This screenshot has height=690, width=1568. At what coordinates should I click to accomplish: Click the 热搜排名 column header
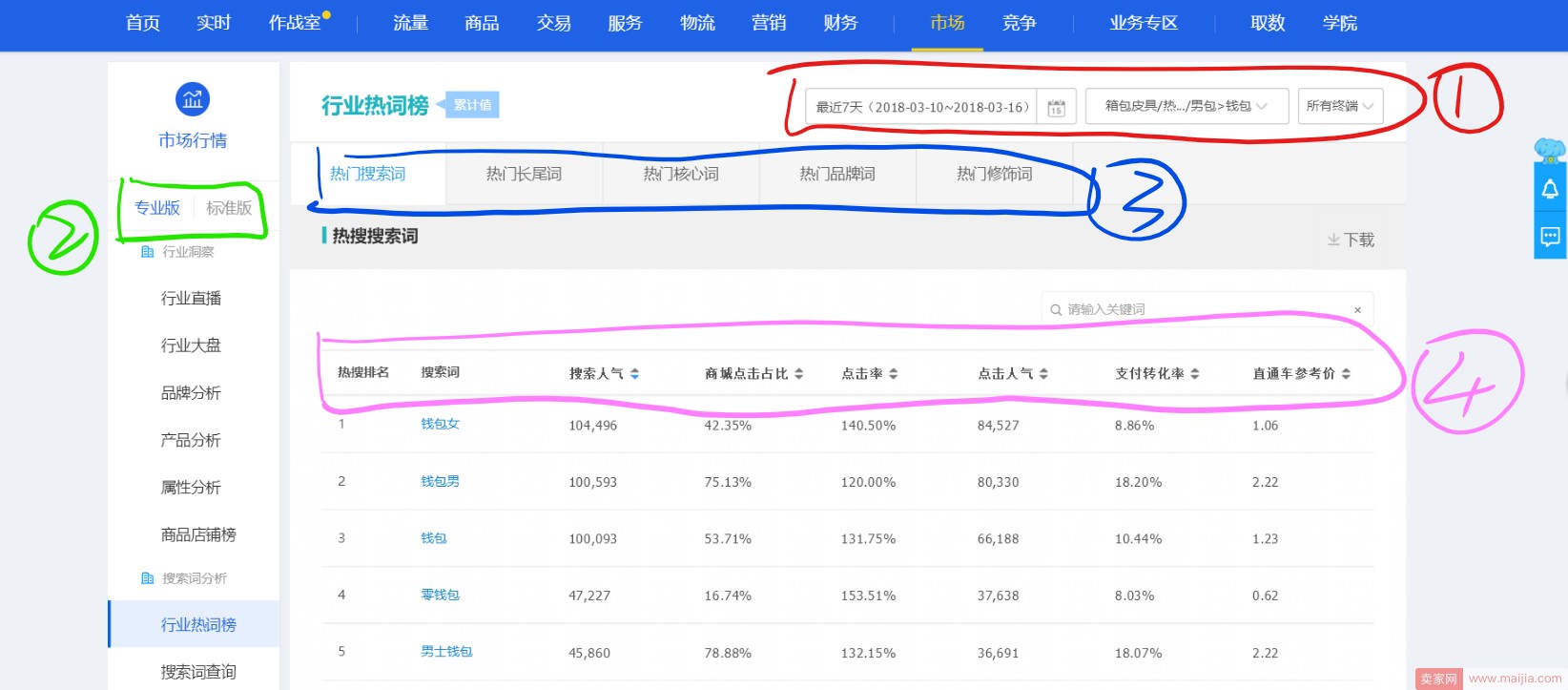pyautogui.click(x=363, y=372)
